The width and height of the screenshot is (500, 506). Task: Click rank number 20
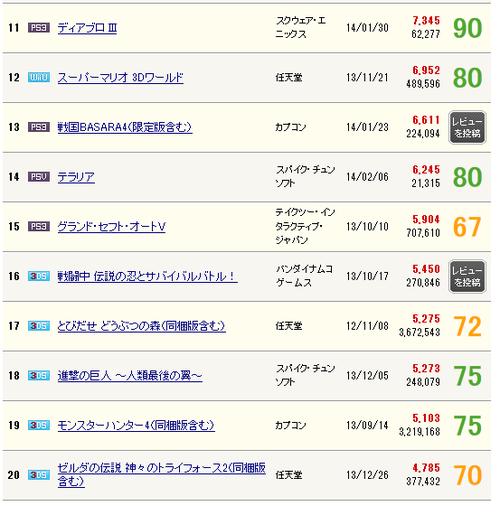(14, 475)
